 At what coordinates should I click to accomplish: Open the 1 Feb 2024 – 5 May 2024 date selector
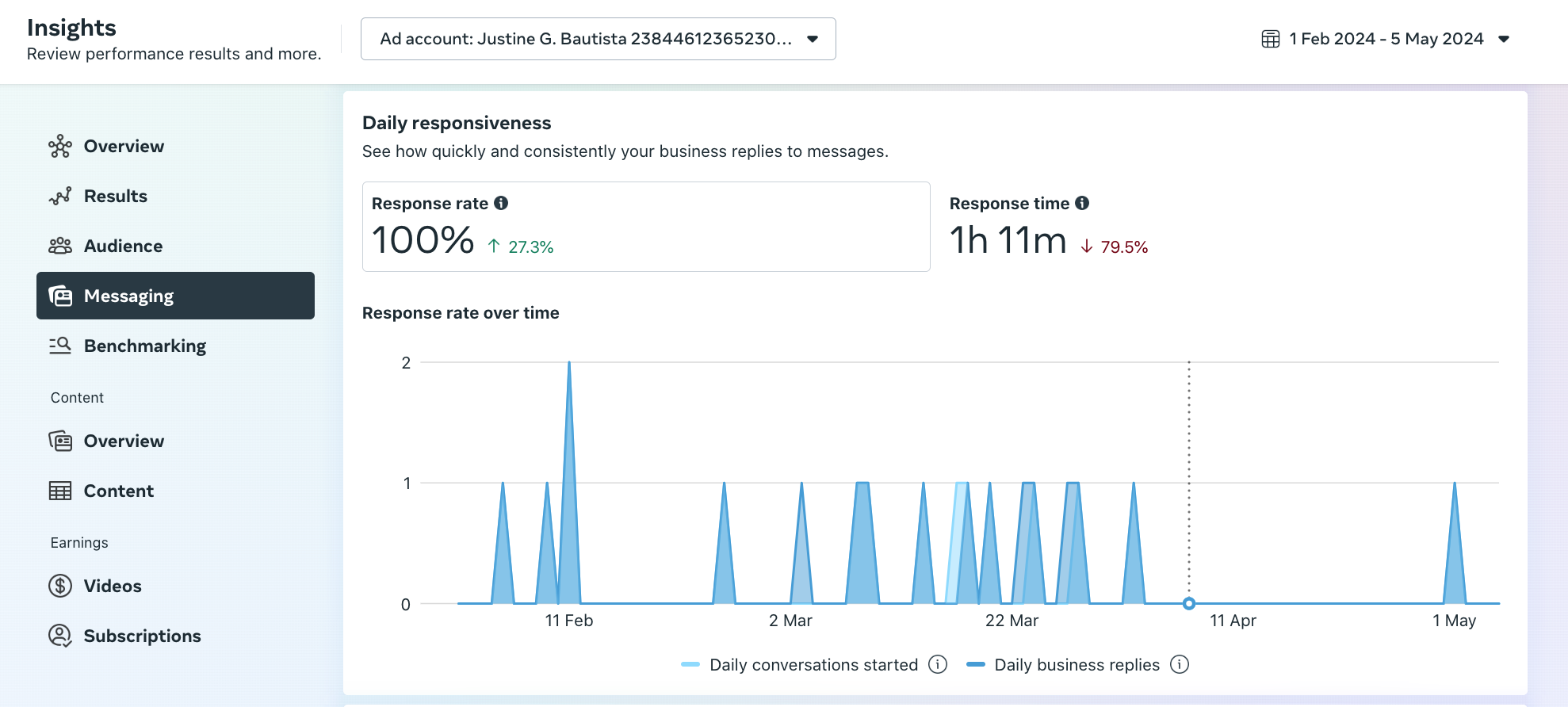coord(1386,39)
